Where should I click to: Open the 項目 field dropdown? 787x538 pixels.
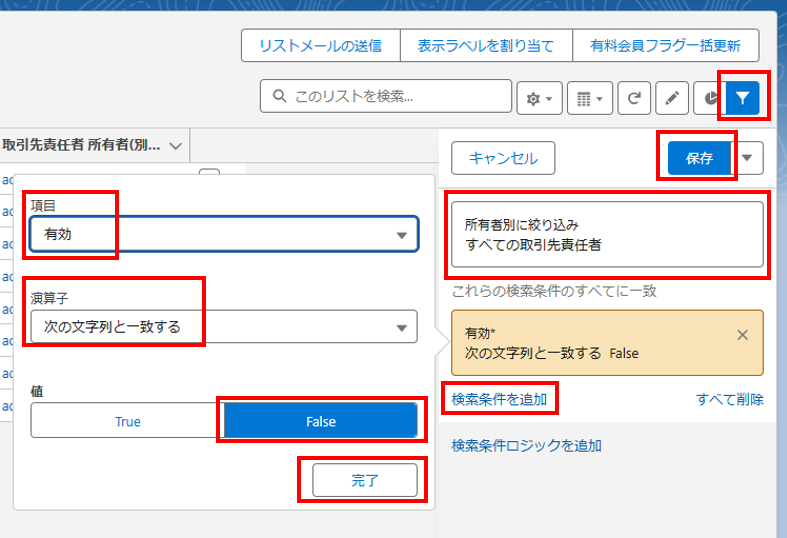click(x=224, y=234)
